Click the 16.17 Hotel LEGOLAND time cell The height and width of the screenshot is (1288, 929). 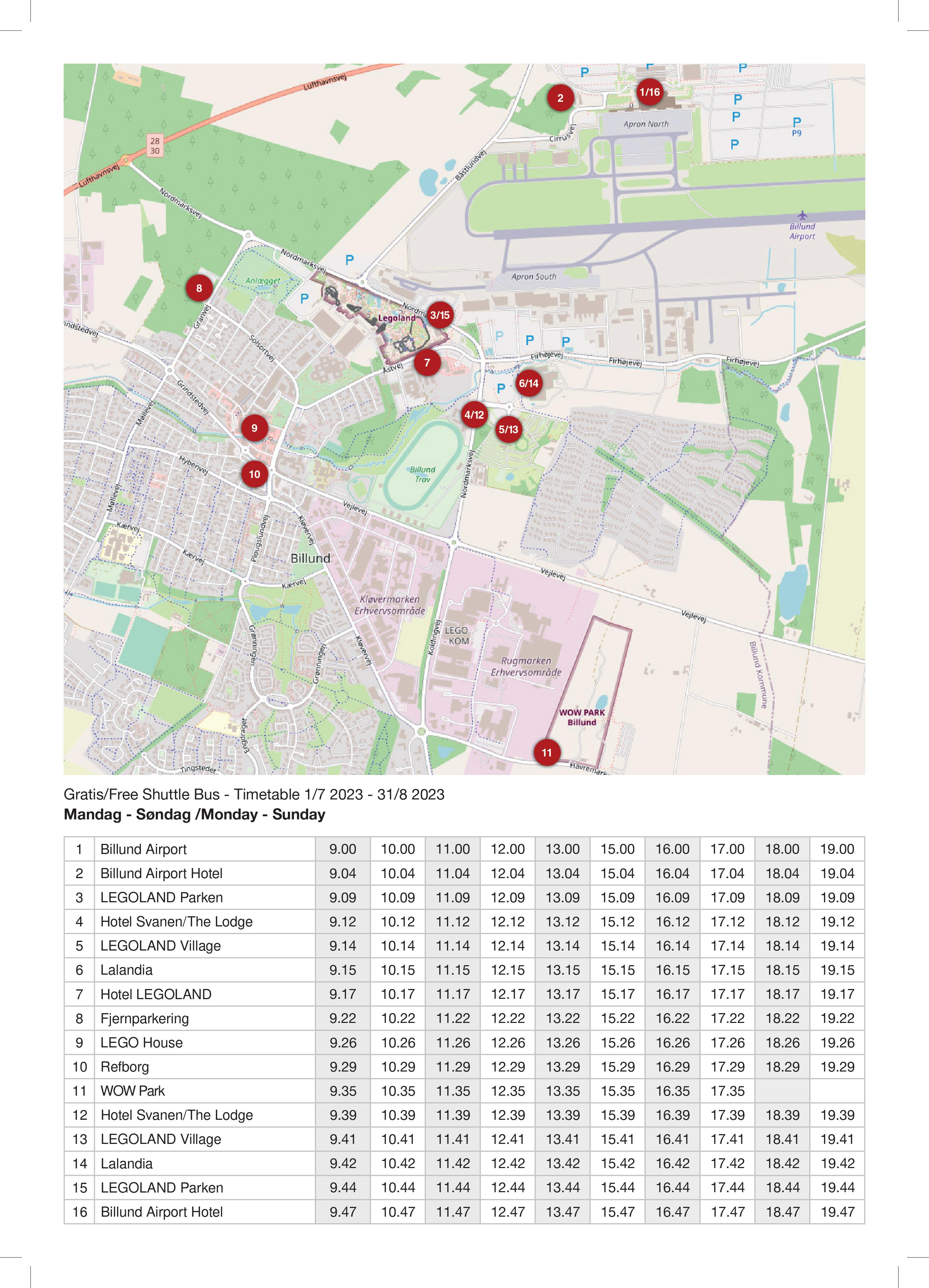[672, 994]
